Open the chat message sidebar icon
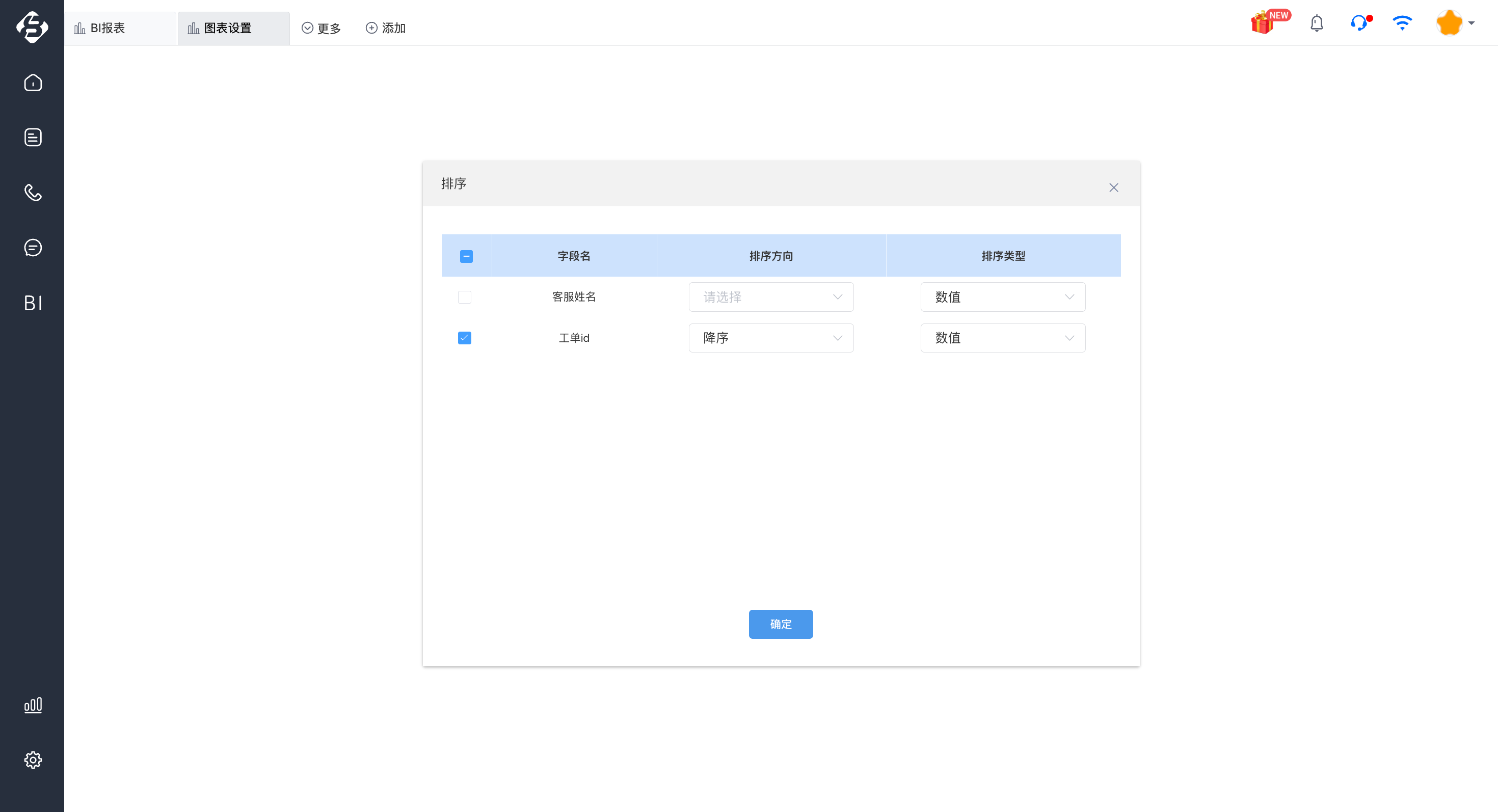Viewport: 1498px width, 812px height. [33, 248]
